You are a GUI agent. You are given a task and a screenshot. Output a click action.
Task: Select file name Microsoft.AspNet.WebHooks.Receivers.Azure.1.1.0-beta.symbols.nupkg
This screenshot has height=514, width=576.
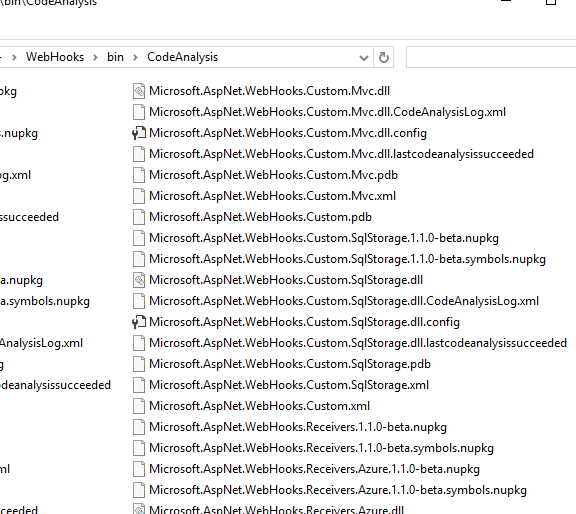point(338,490)
